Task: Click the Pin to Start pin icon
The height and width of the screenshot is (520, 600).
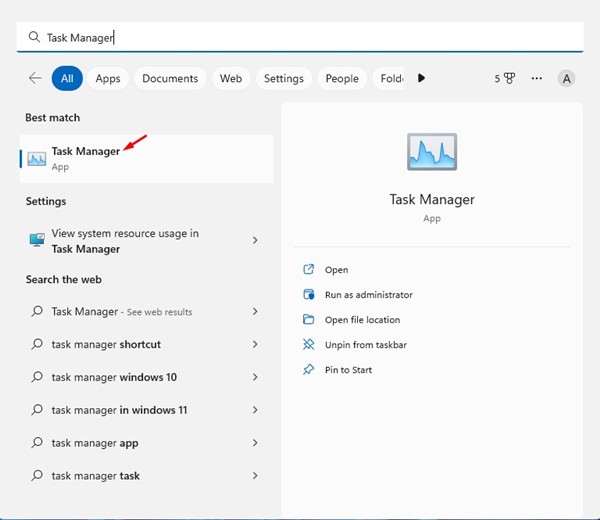Action: coord(308,369)
